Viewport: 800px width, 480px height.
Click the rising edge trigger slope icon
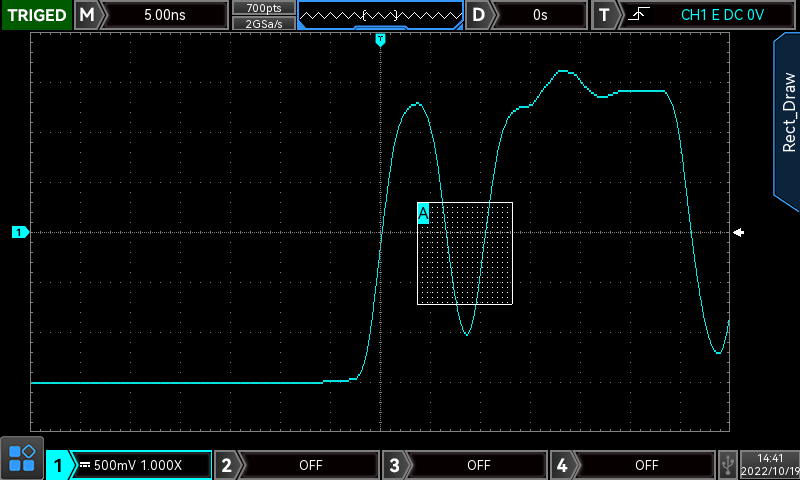636,15
